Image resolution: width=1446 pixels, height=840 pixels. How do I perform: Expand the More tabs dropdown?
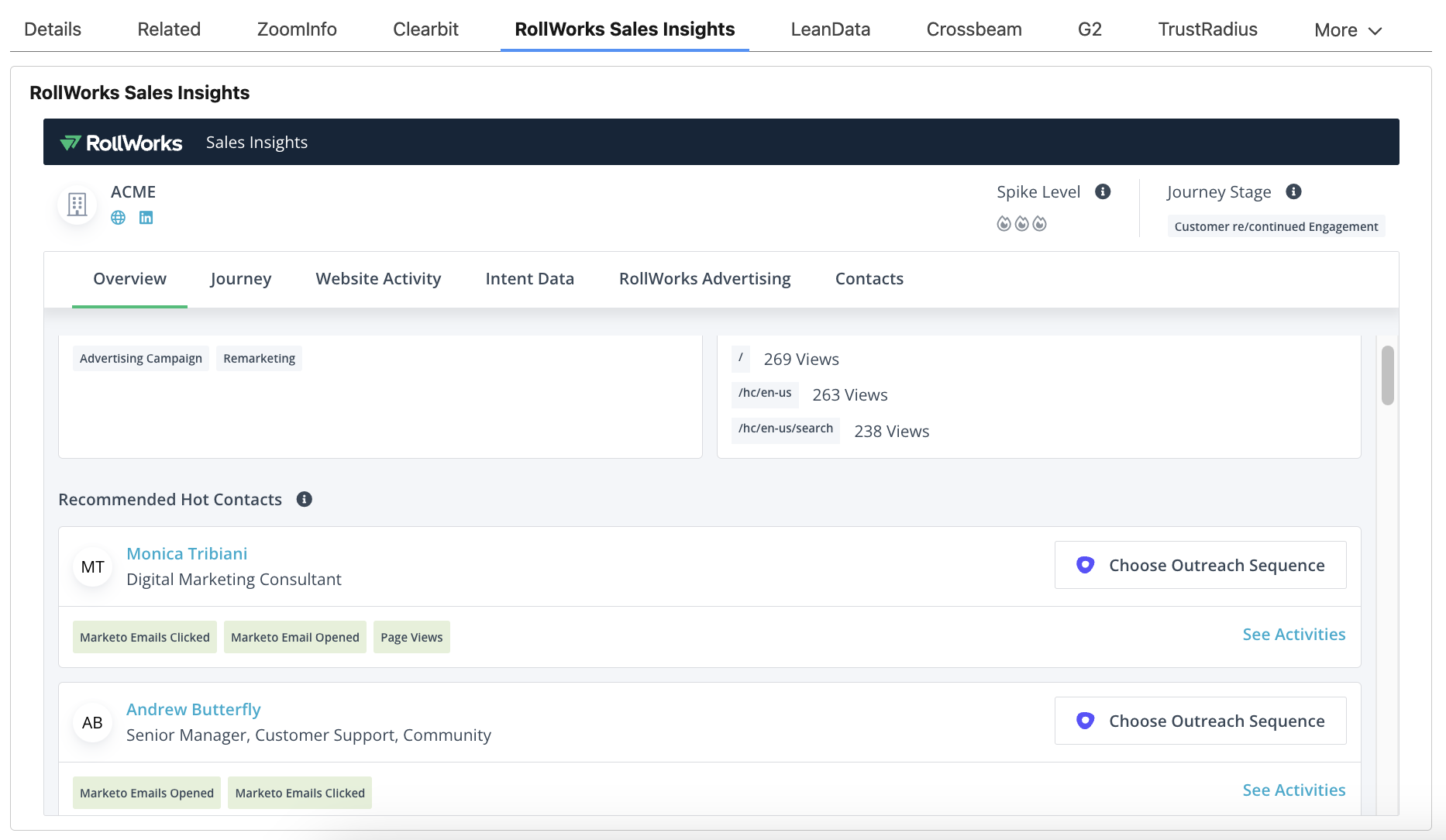pos(1348,30)
